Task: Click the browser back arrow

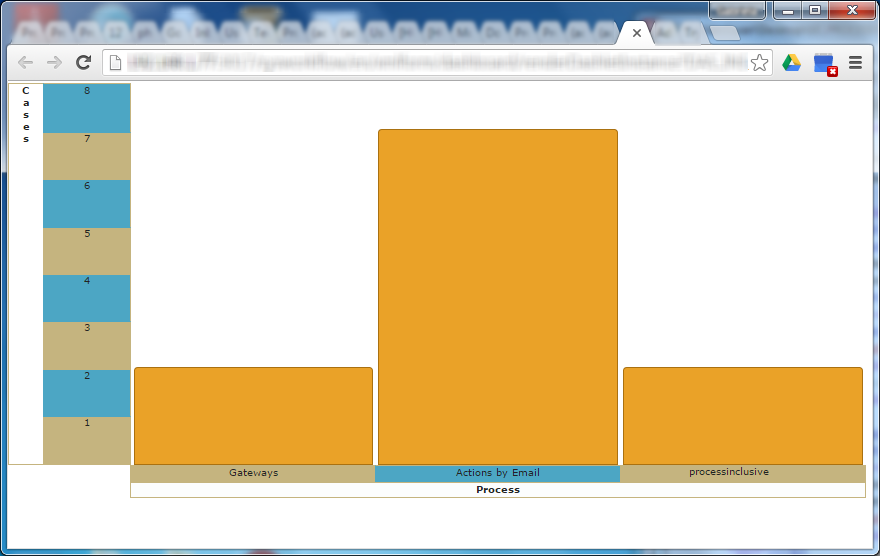Action: click(26, 63)
